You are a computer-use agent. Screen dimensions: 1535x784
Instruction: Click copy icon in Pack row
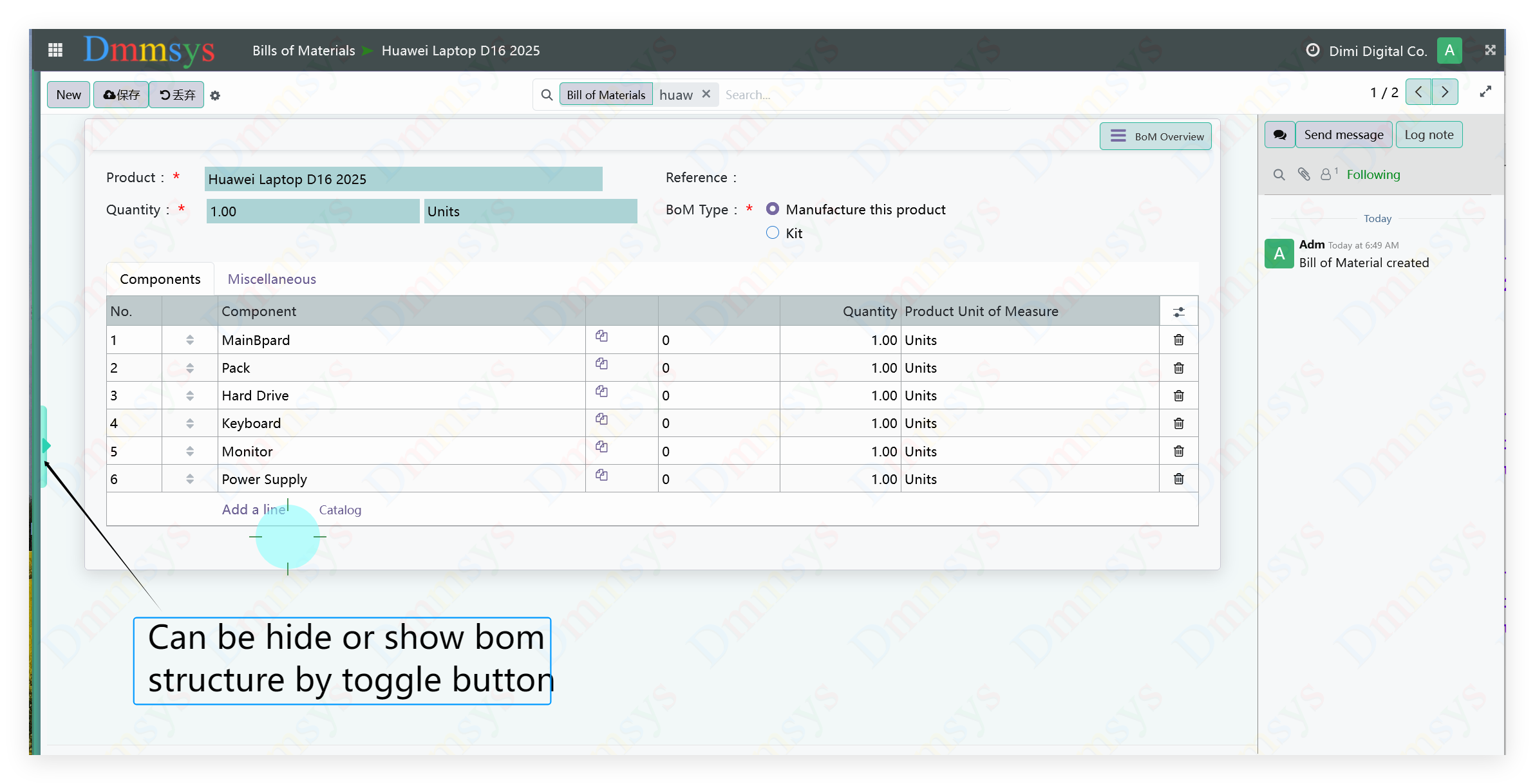click(x=601, y=364)
